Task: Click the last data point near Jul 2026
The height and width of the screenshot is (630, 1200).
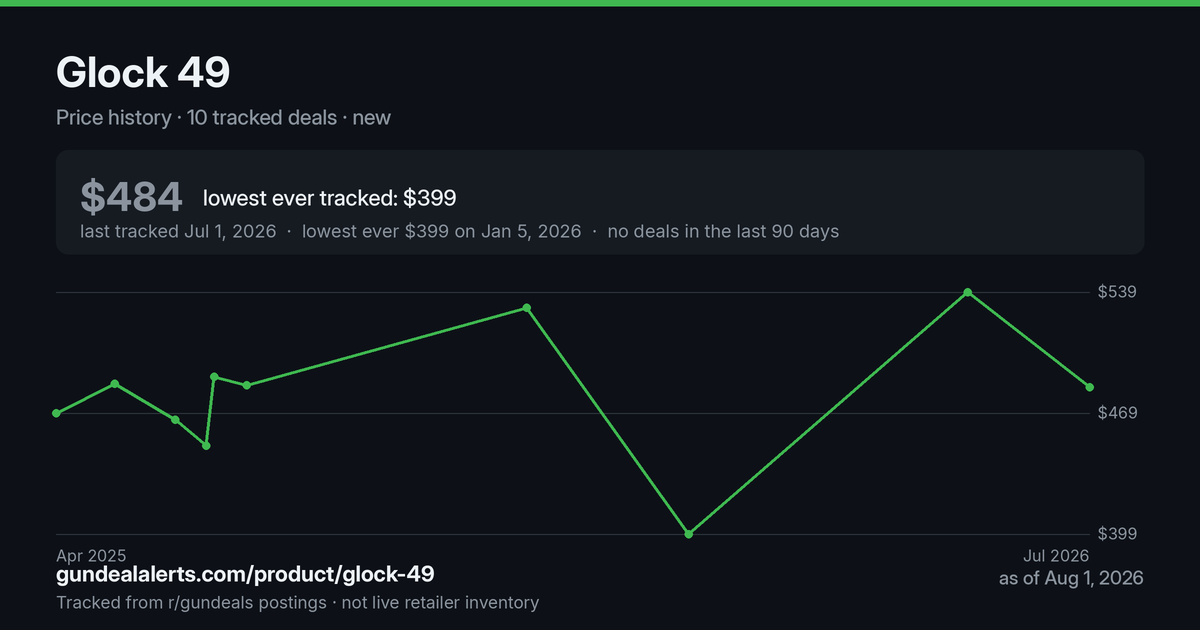Action: tap(1090, 387)
